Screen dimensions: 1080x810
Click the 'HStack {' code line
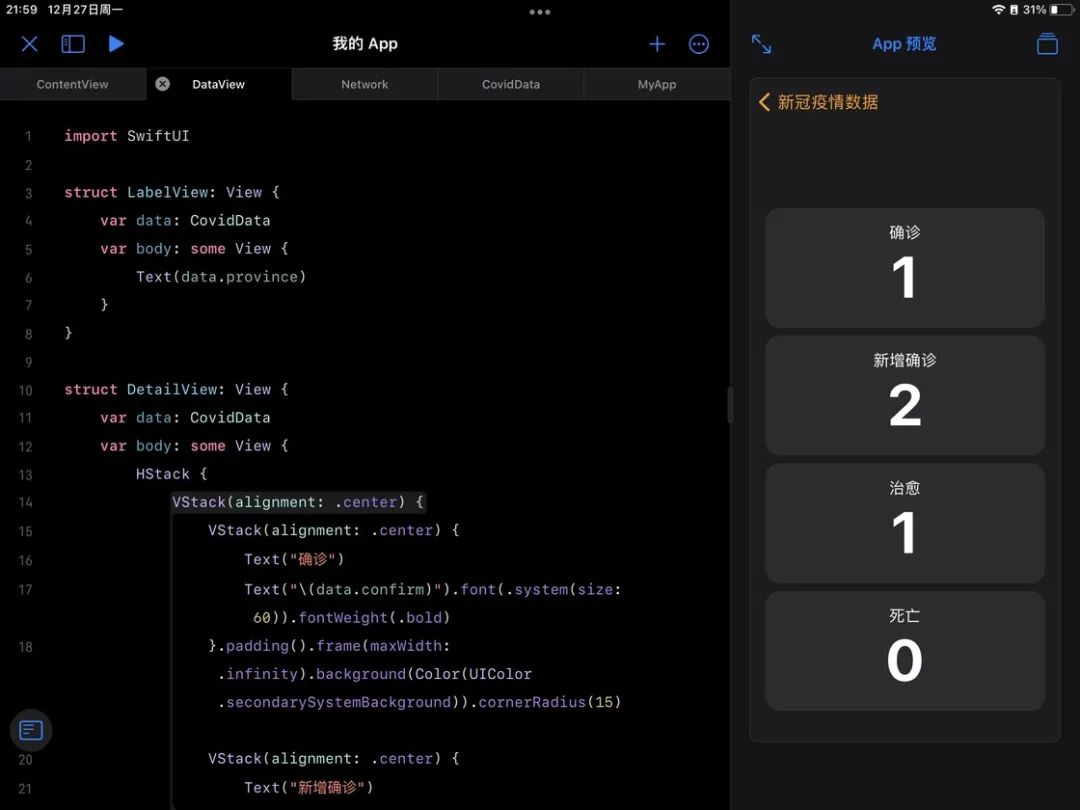click(172, 474)
